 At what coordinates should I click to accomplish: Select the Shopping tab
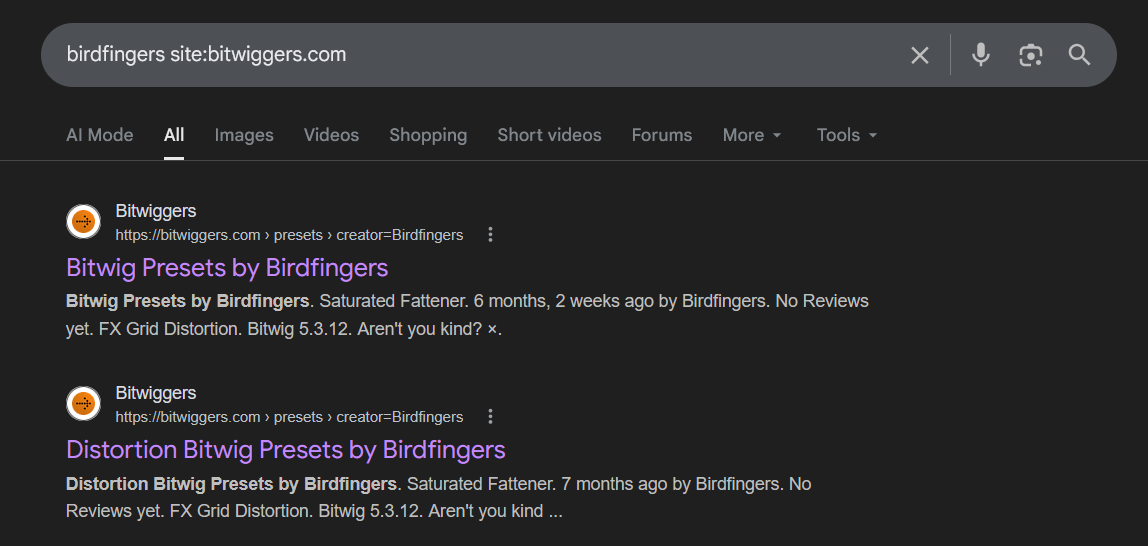pos(428,135)
